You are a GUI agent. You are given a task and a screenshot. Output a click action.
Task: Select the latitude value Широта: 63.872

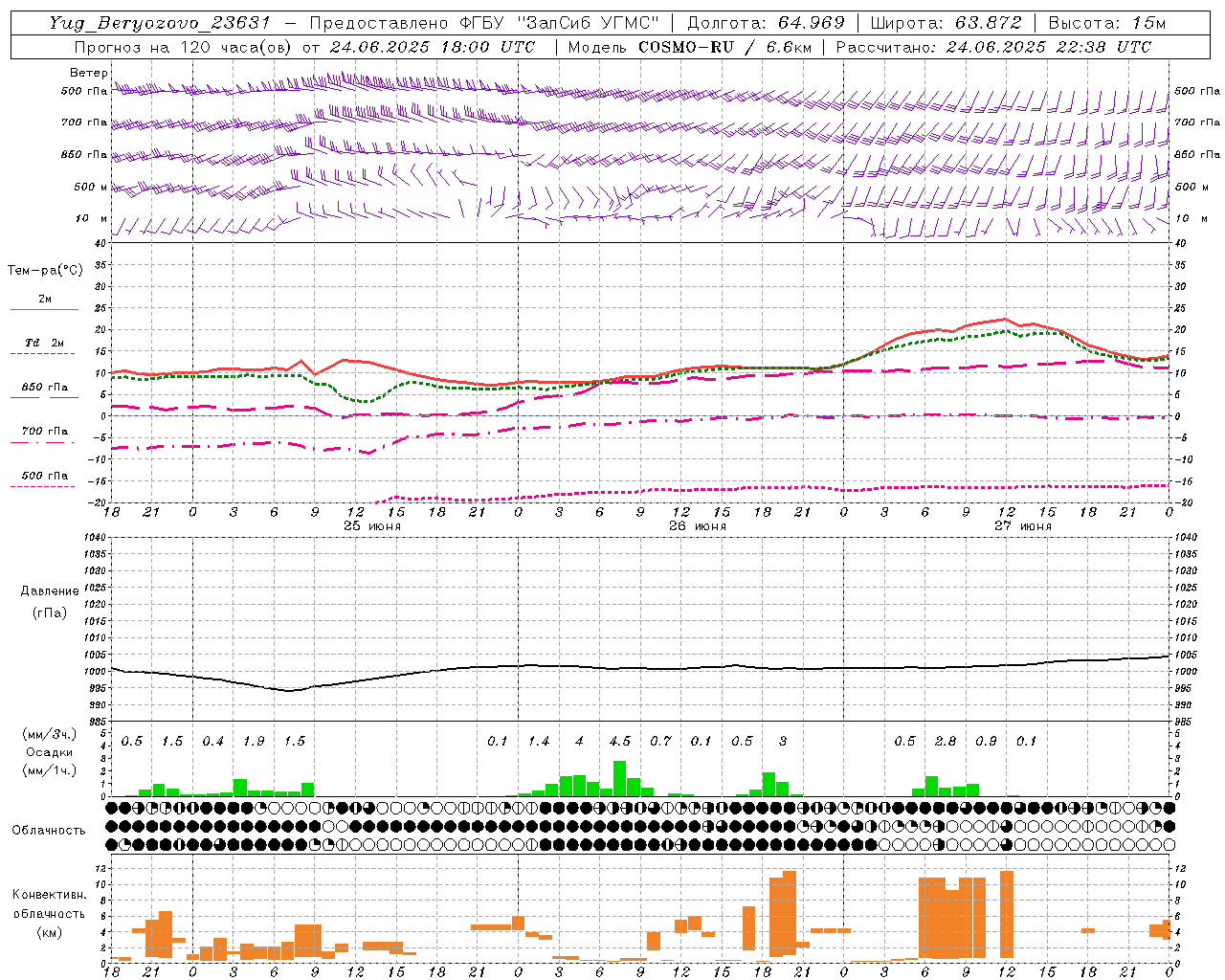point(947,23)
